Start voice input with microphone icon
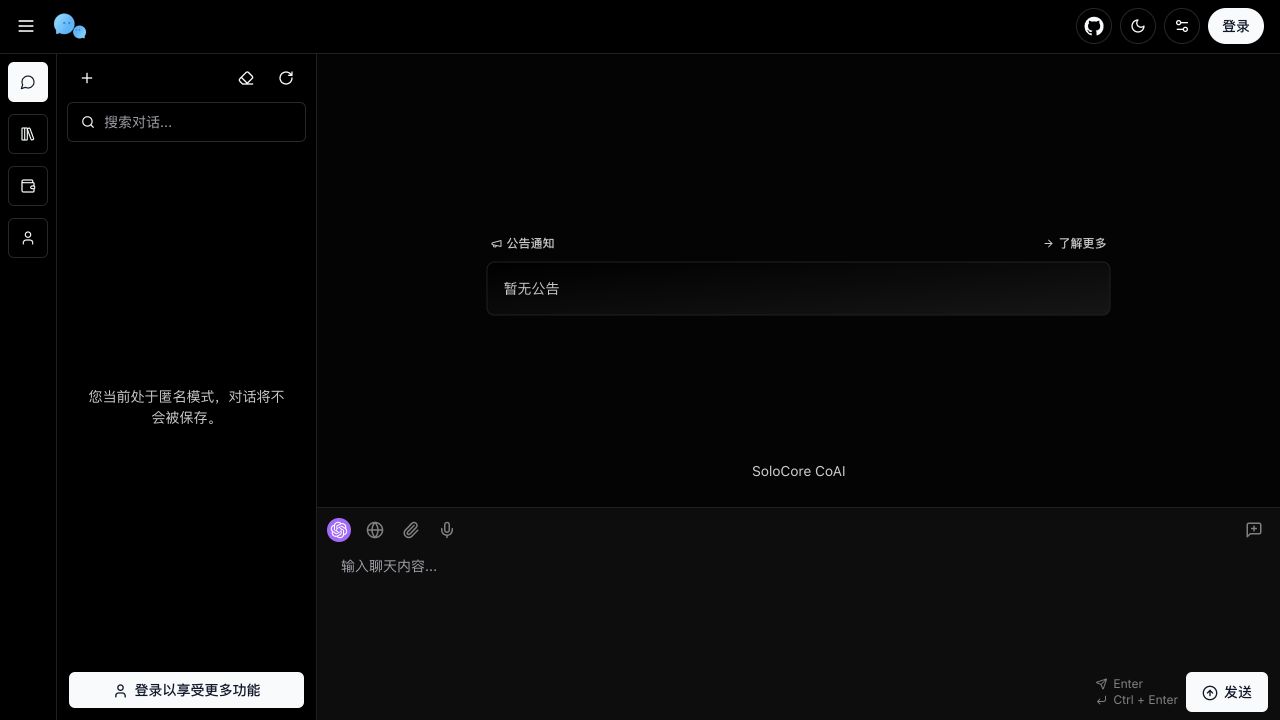 click(x=447, y=530)
